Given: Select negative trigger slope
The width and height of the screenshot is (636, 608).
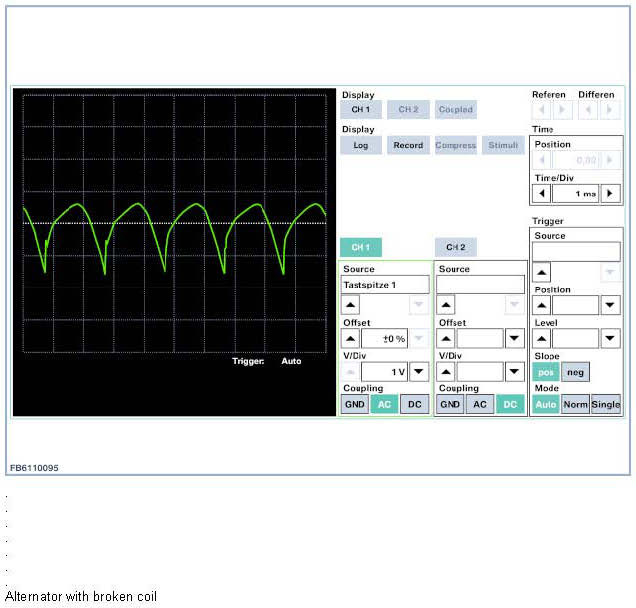Looking at the screenshot, I should point(575,372).
